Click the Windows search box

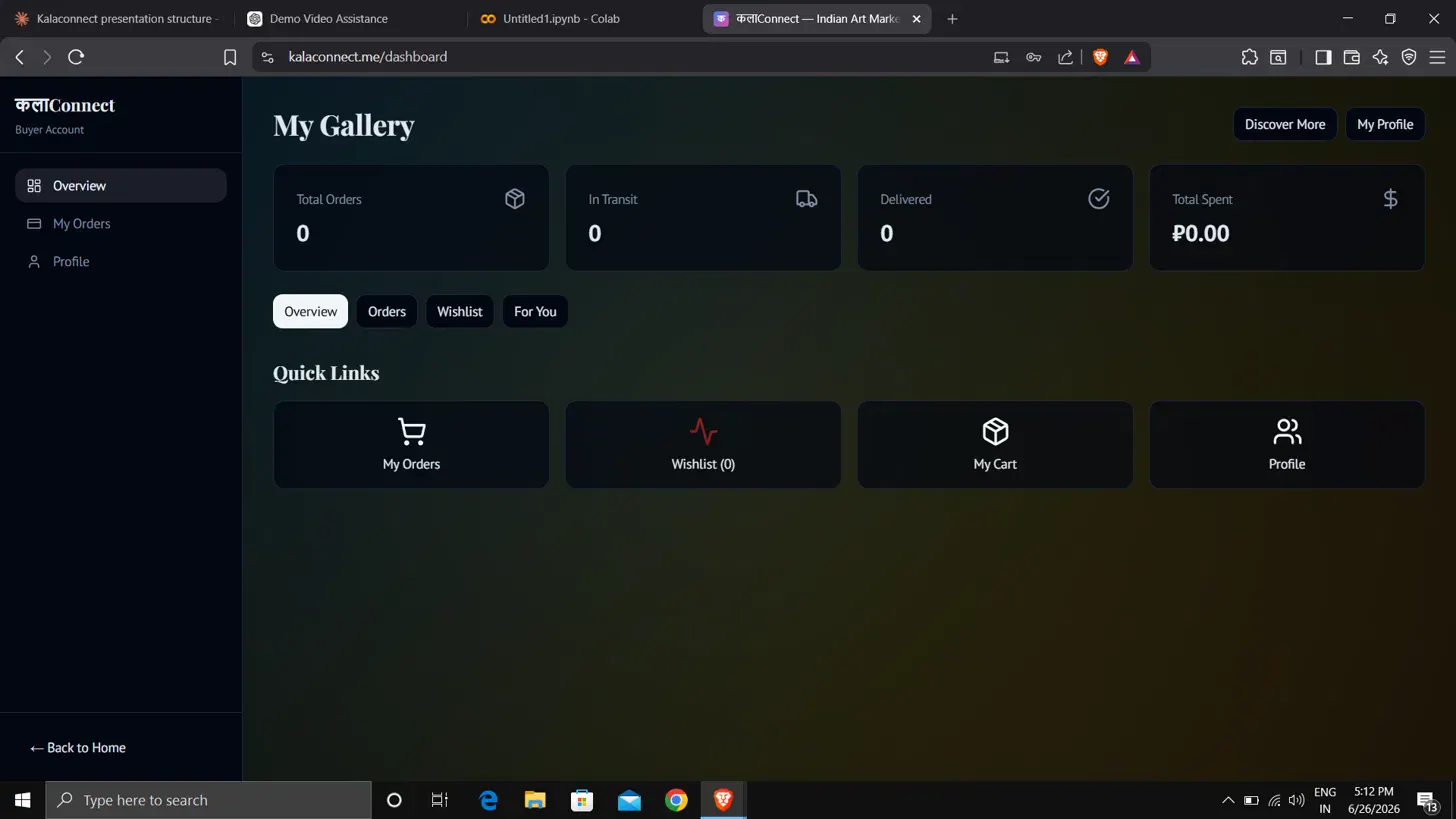[210, 800]
